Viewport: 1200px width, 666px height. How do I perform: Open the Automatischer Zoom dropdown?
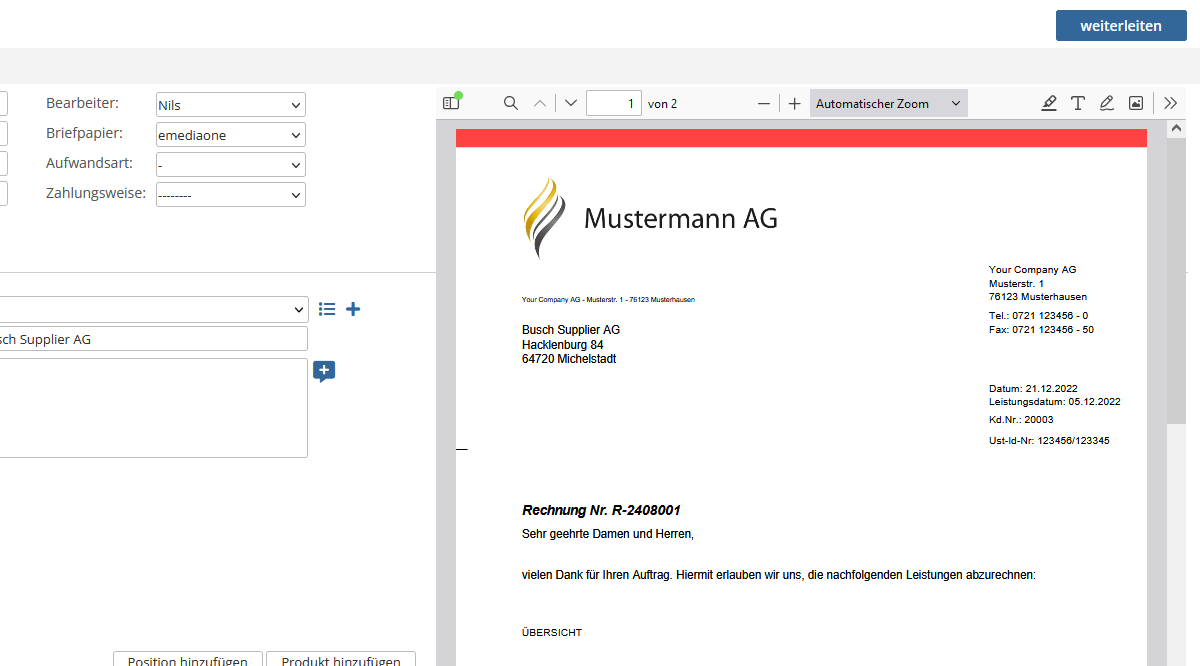[888, 103]
